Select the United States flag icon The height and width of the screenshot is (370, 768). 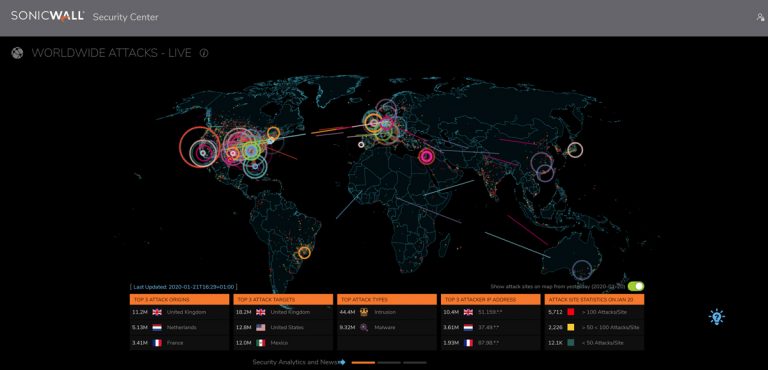pyautogui.click(x=261, y=327)
